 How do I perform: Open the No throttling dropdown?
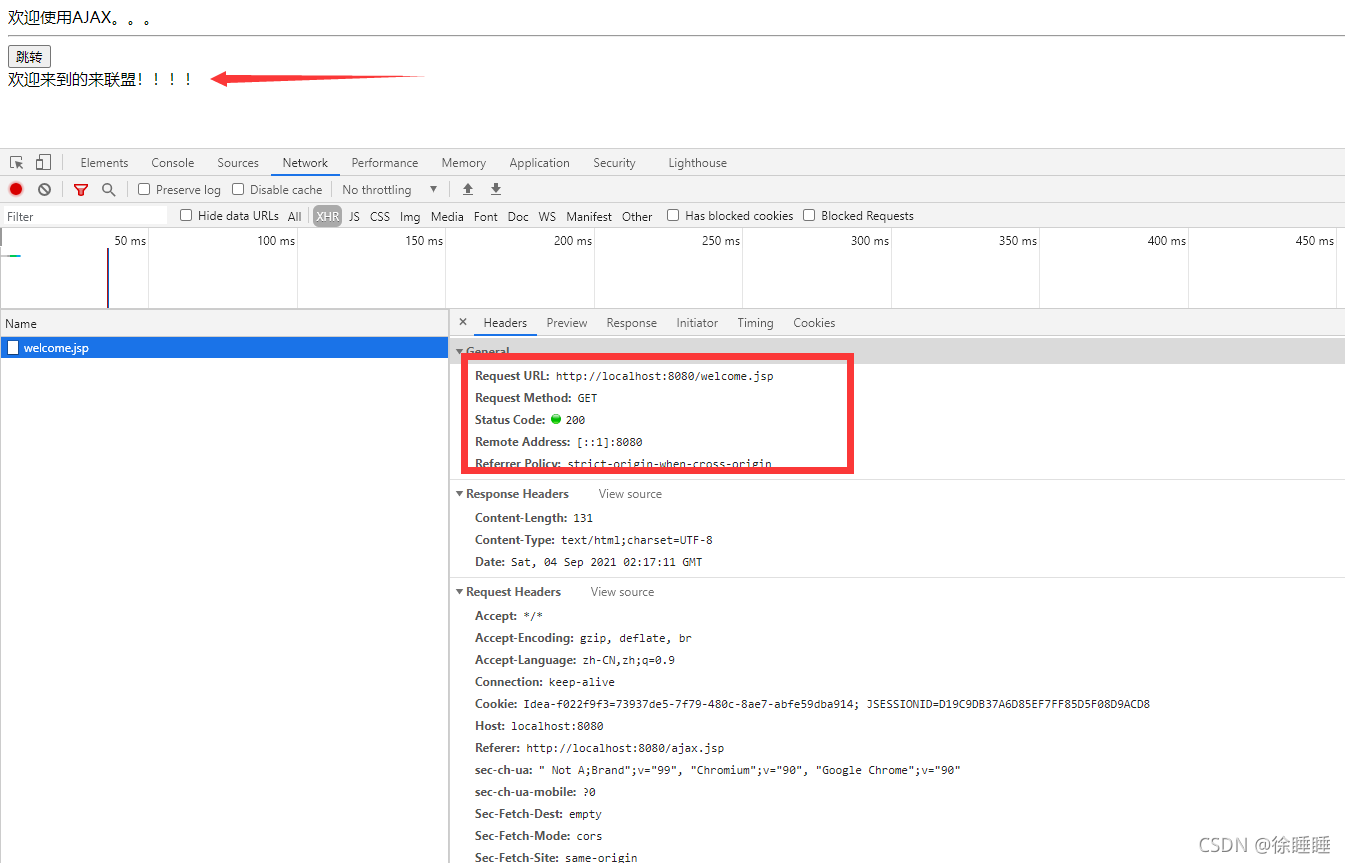[x=390, y=189]
